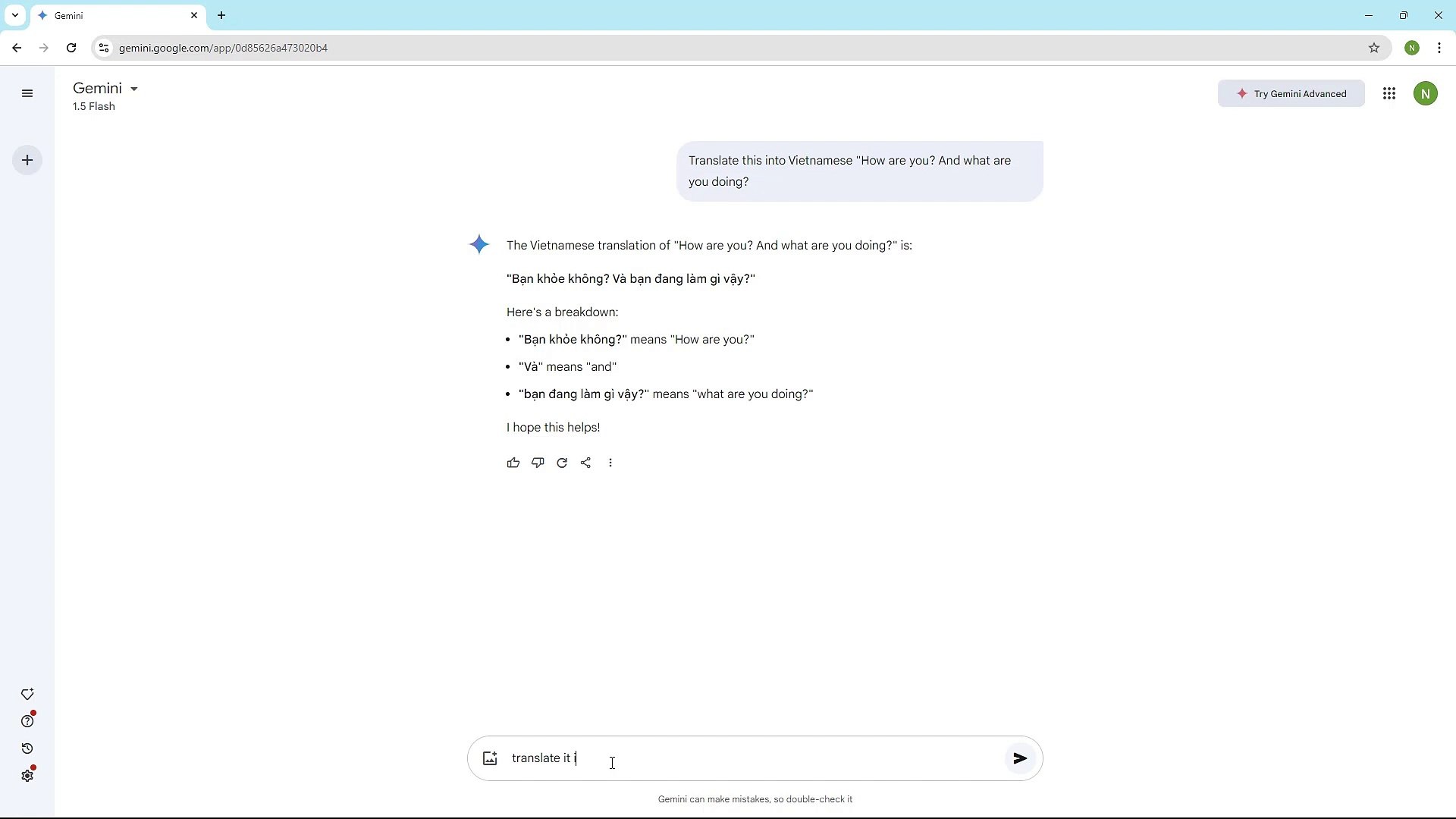The height and width of the screenshot is (819, 1456).
Task: Open Settings gear in sidebar
Action: [x=27, y=776]
